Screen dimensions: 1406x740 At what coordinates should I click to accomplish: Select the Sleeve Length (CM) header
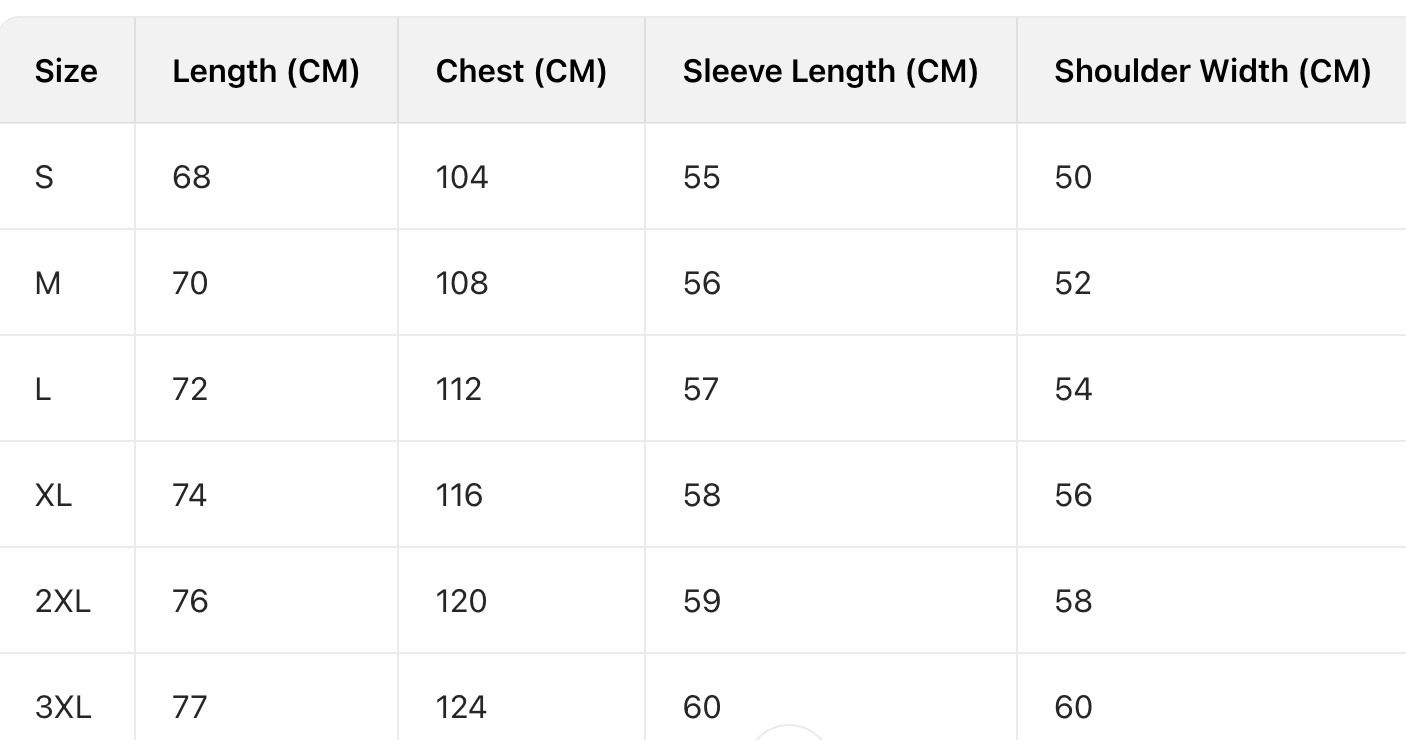coord(830,71)
